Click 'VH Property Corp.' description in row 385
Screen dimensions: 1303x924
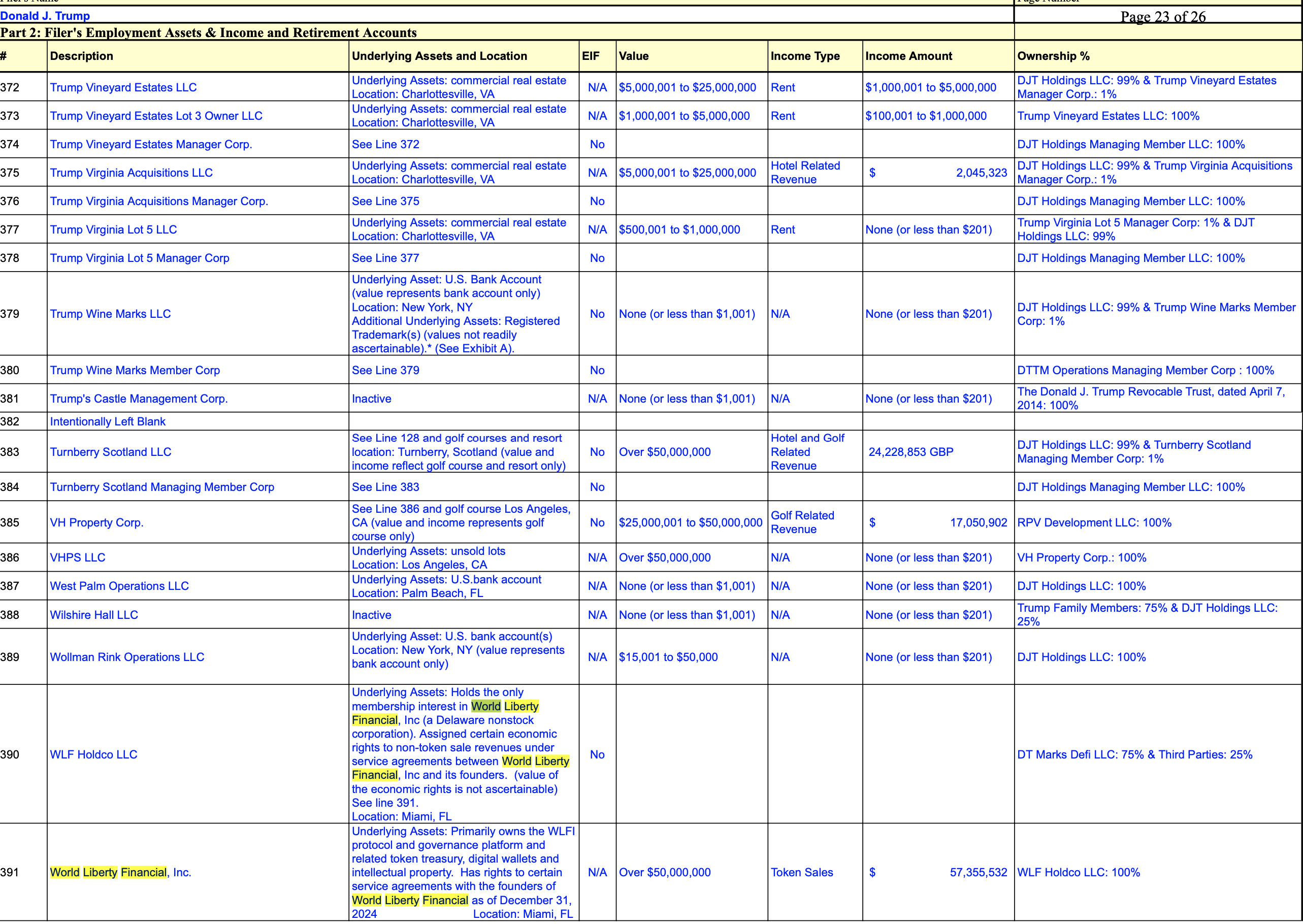[96, 523]
